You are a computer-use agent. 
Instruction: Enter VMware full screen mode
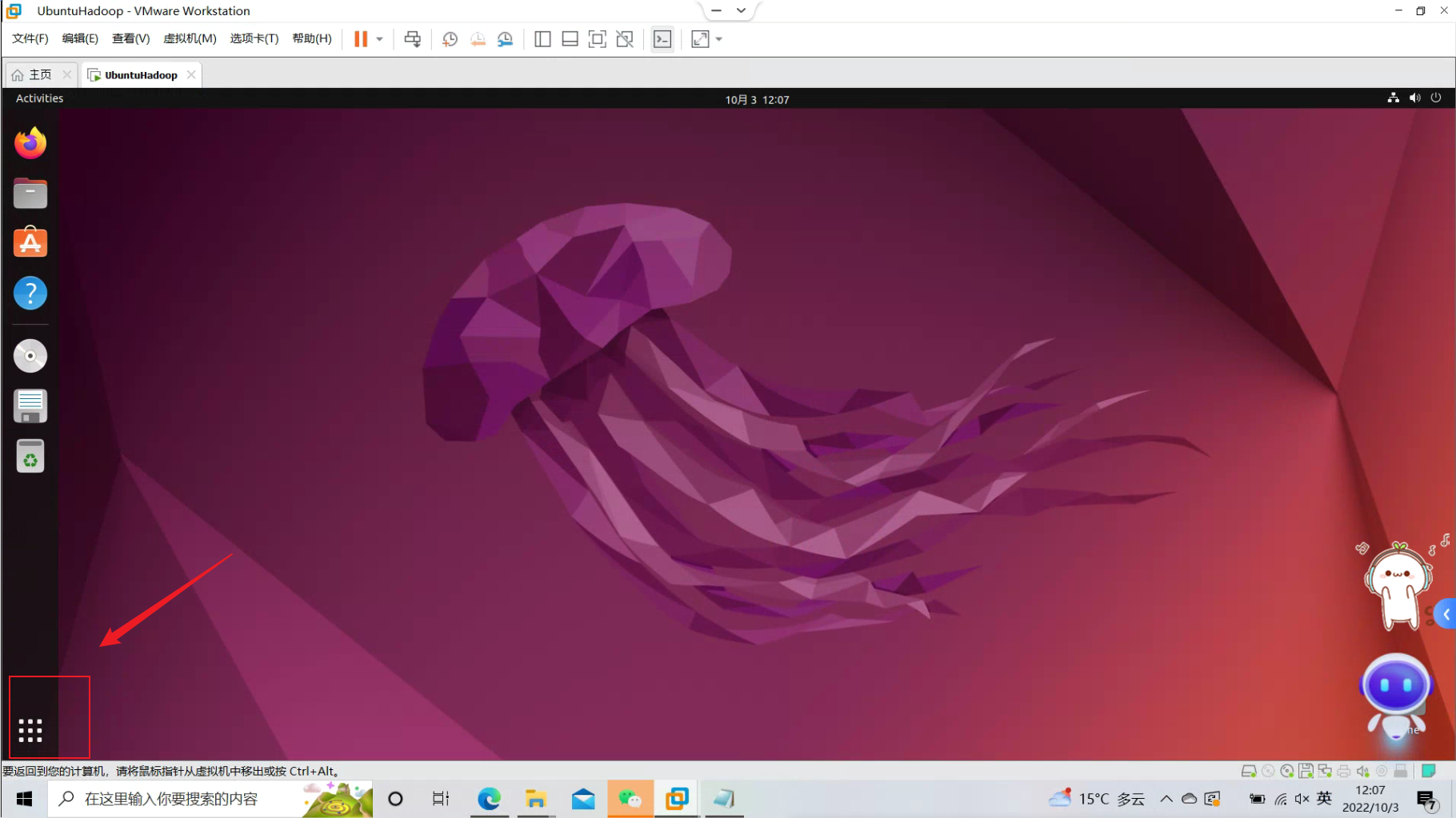point(597,39)
